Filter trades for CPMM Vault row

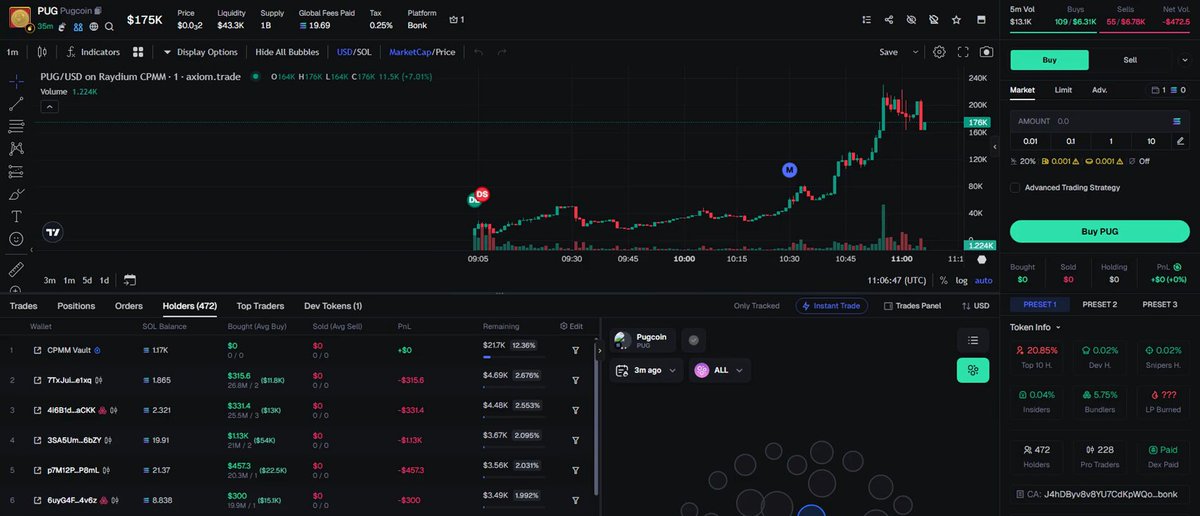pyautogui.click(x=576, y=350)
